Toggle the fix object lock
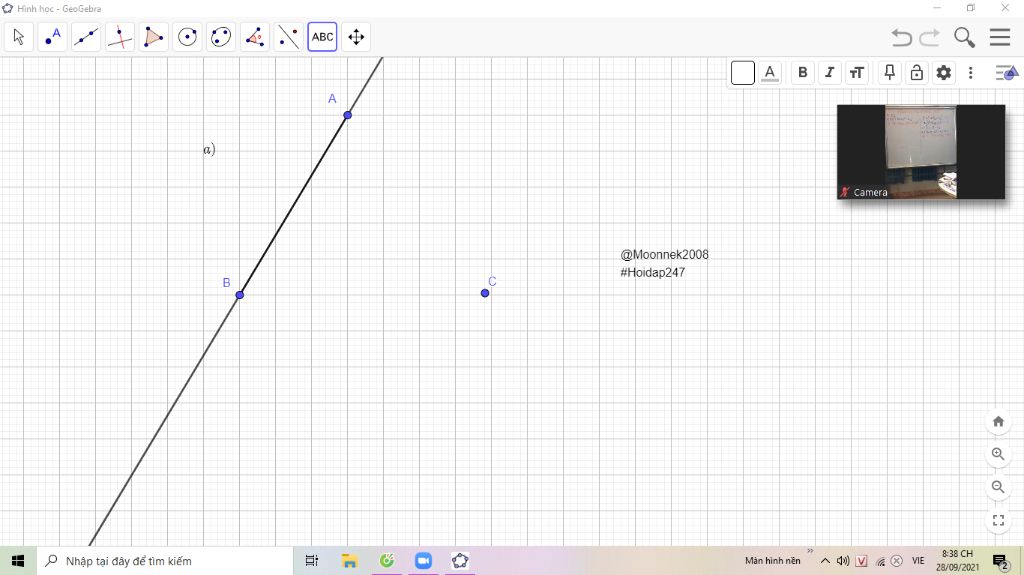 pyautogui.click(x=917, y=73)
